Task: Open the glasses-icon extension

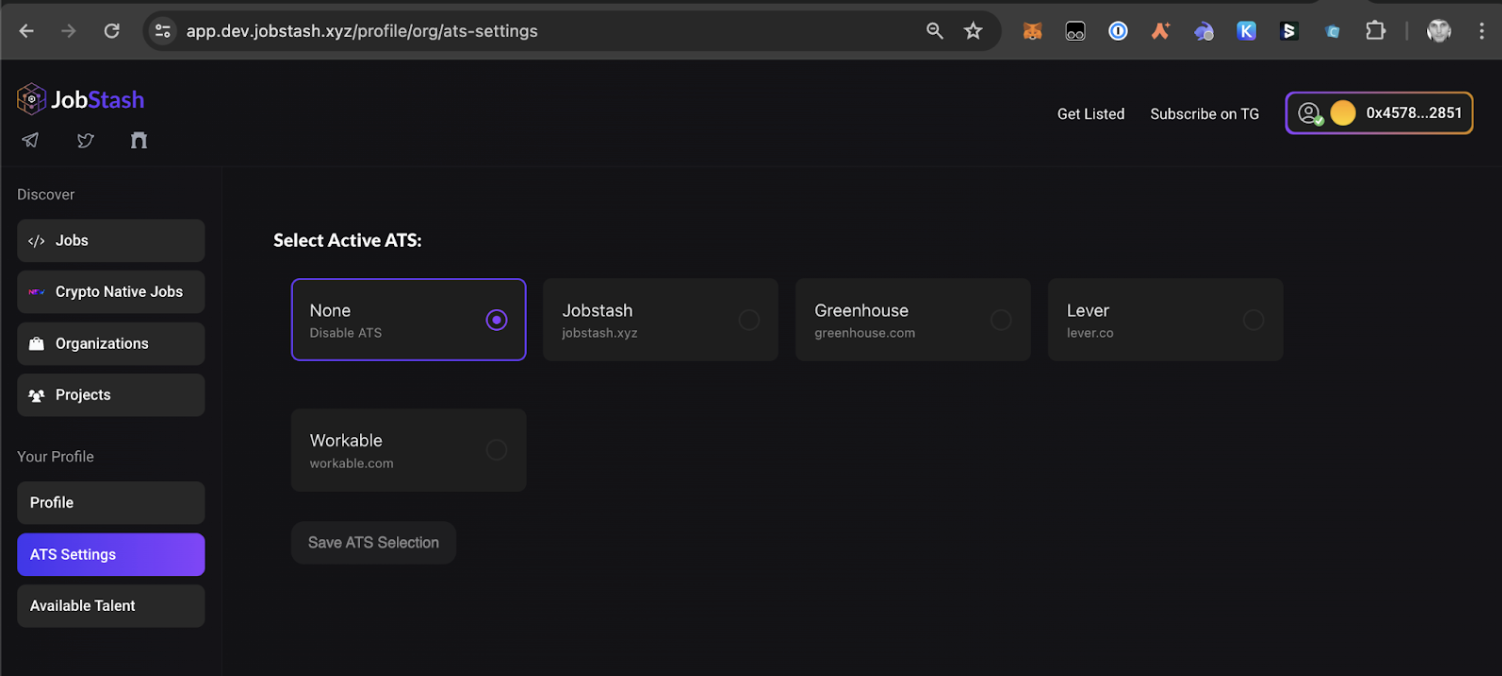Action: [1075, 31]
